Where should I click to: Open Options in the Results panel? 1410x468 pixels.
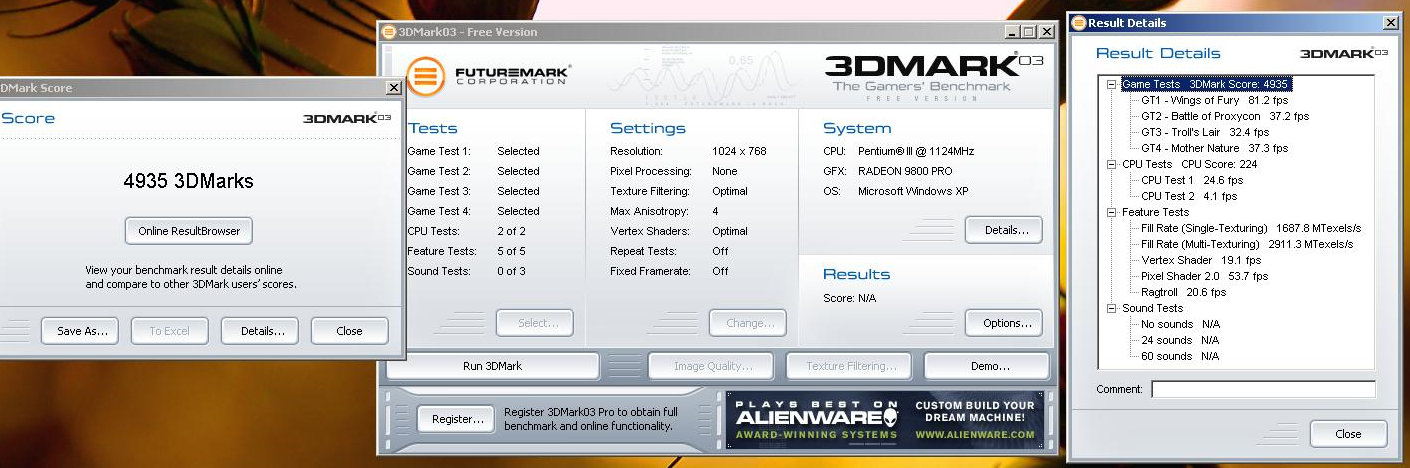click(1003, 323)
